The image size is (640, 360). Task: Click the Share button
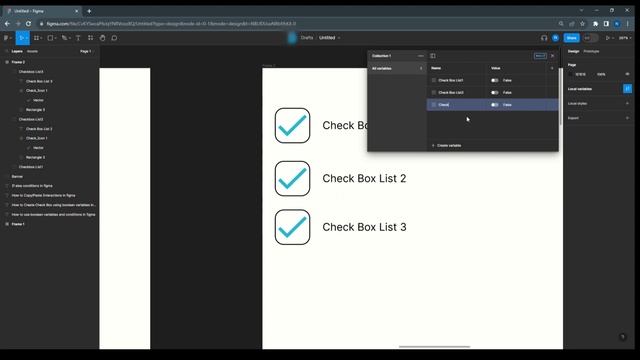pos(571,38)
